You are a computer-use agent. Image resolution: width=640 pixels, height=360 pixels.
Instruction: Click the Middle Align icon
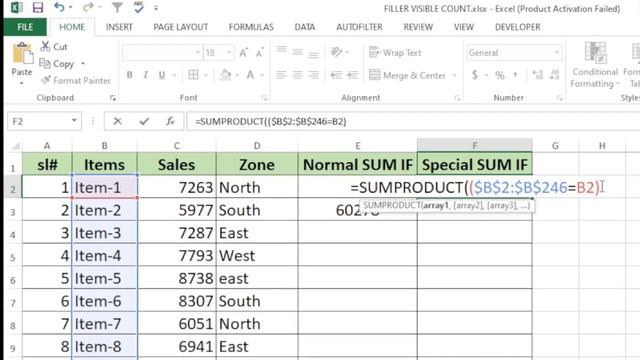(298, 52)
